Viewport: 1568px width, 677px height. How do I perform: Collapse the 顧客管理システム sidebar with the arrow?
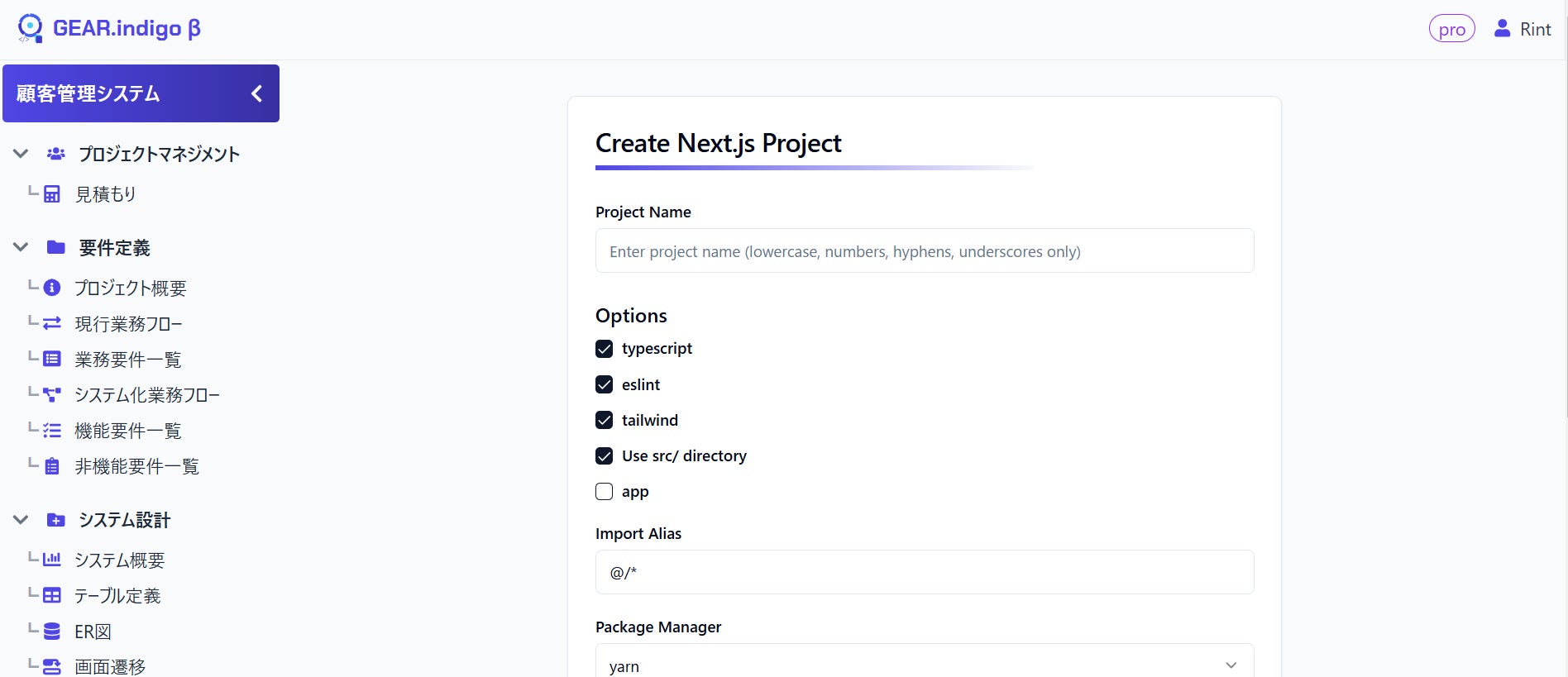click(256, 93)
